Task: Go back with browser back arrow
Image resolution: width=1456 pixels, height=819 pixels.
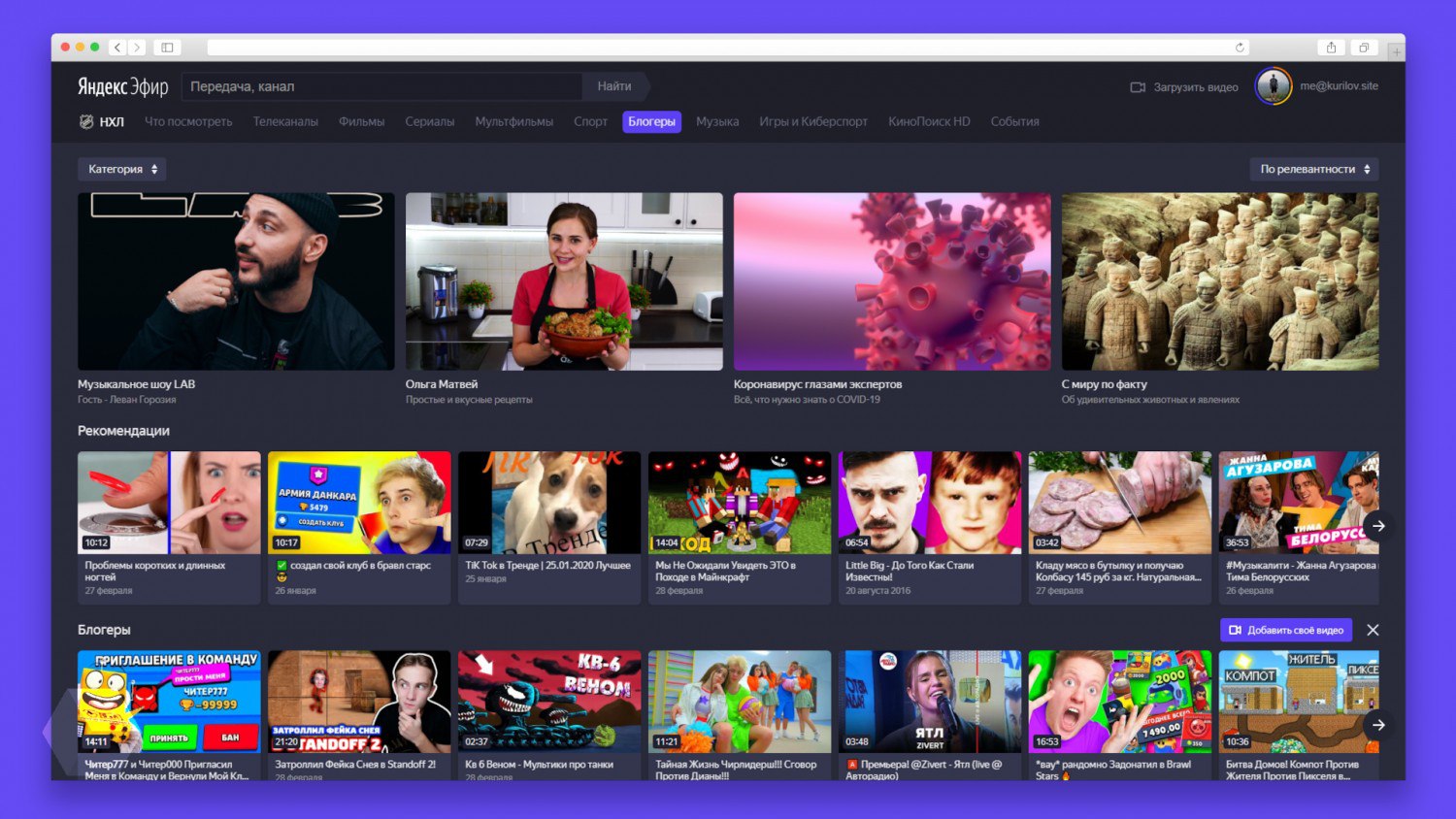Action: pos(117,47)
